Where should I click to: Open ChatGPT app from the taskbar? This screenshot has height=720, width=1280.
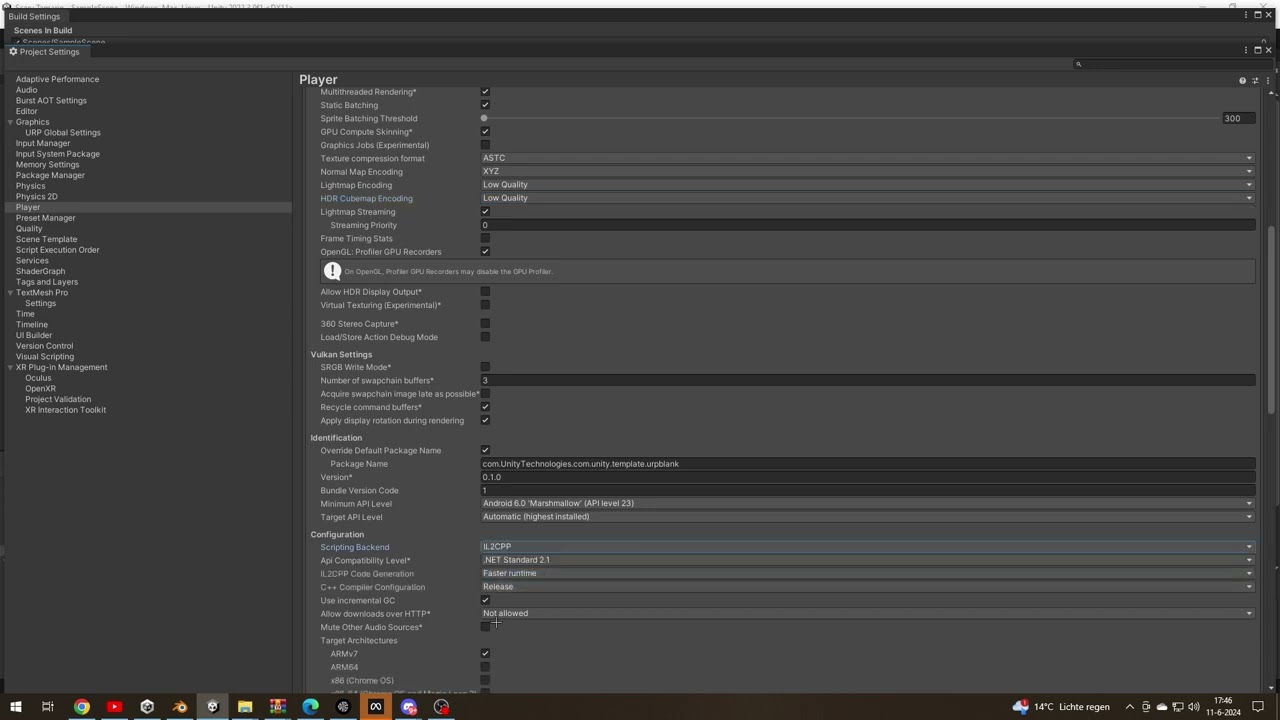pyautogui.click(x=343, y=707)
